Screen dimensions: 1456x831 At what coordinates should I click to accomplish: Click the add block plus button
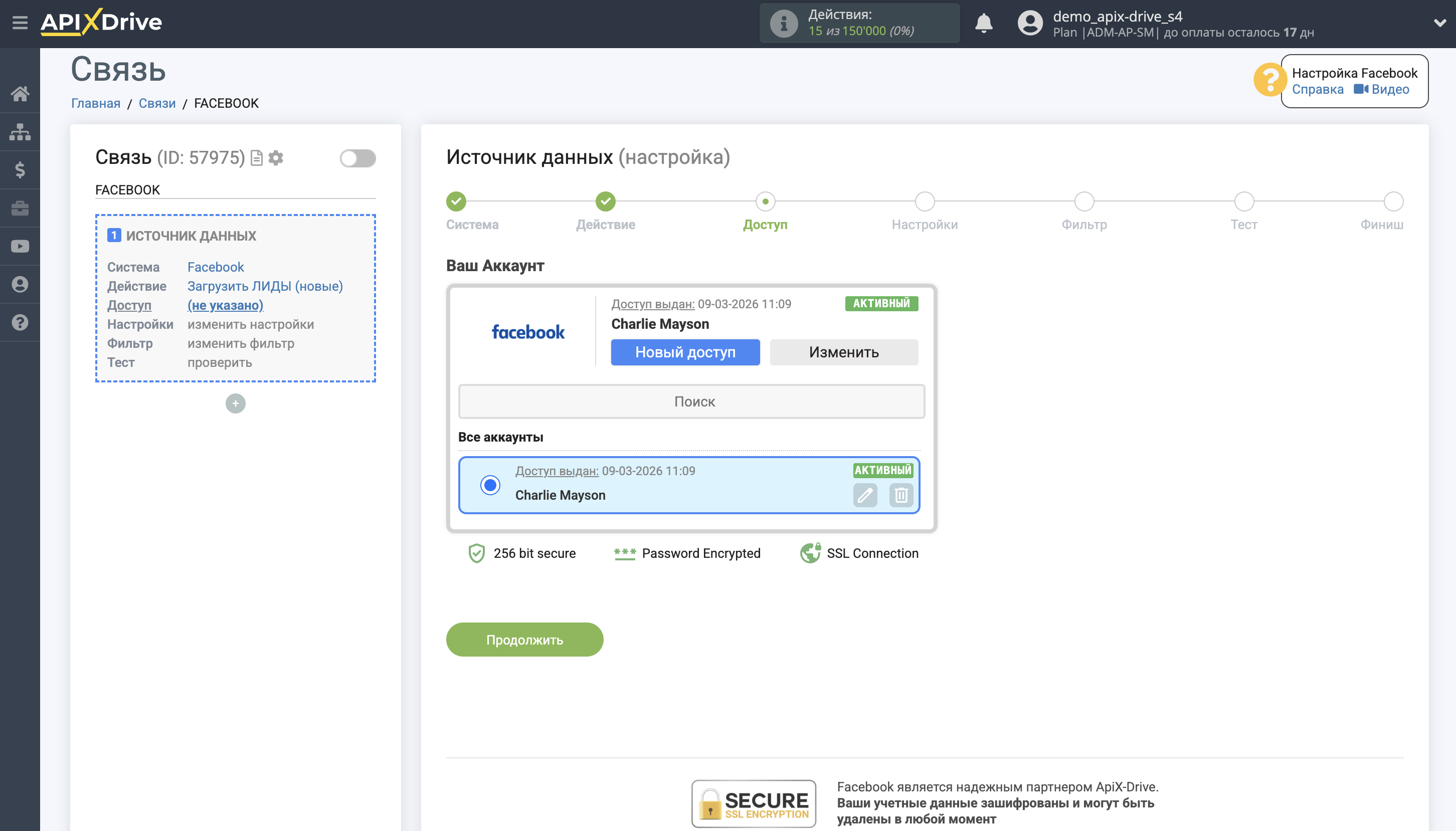[x=235, y=403]
